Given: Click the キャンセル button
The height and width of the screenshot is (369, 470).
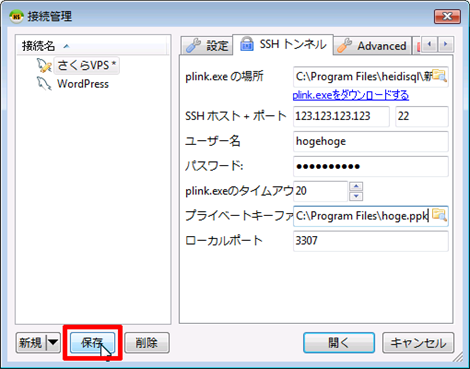Looking at the screenshot, I should pos(418,342).
